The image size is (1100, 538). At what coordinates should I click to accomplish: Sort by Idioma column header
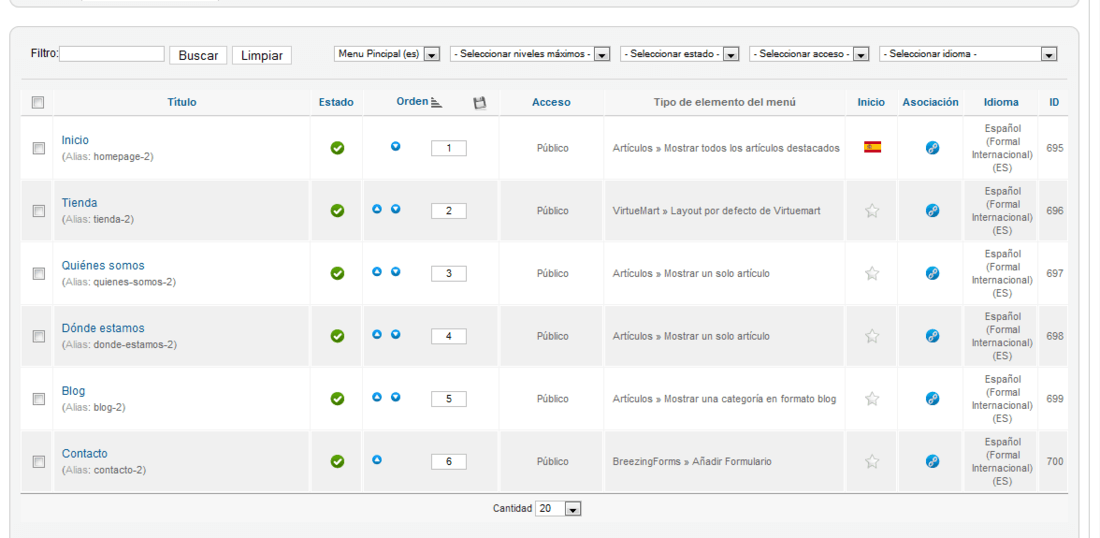click(x=1001, y=102)
